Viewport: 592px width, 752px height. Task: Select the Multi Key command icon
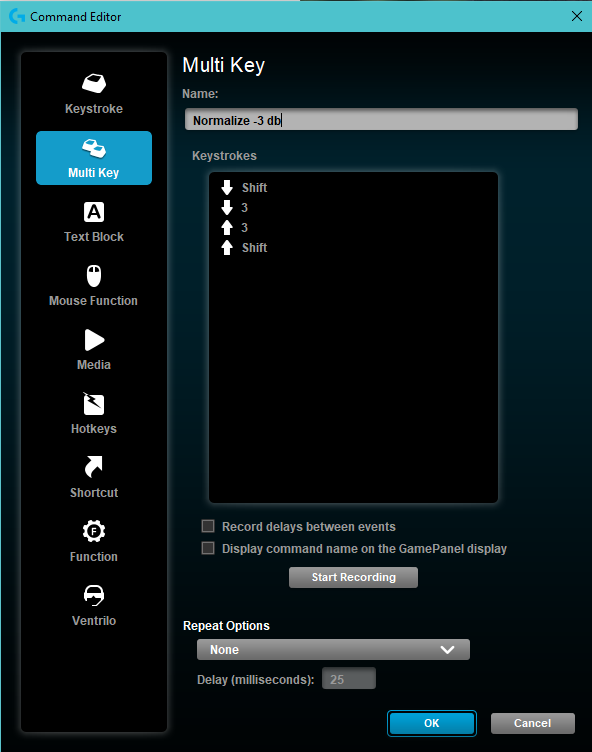pyautogui.click(x=94, y=148)
